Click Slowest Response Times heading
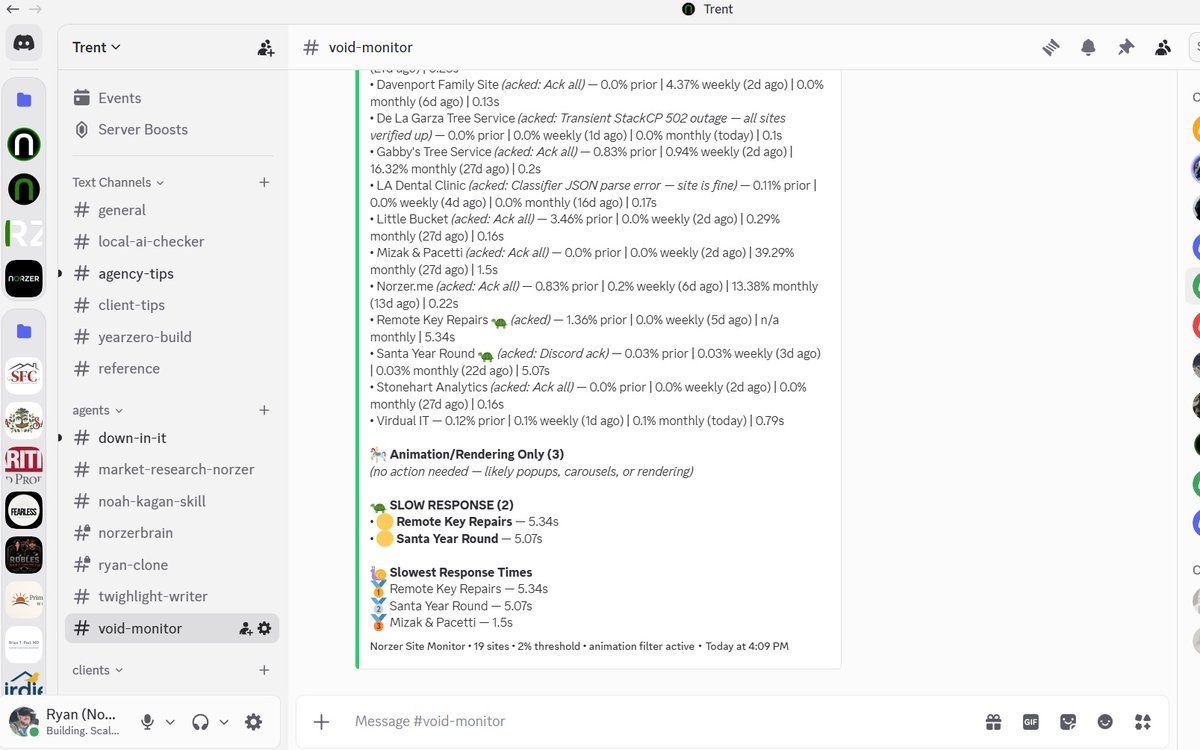1200x750 pixels. coord(461,572)
